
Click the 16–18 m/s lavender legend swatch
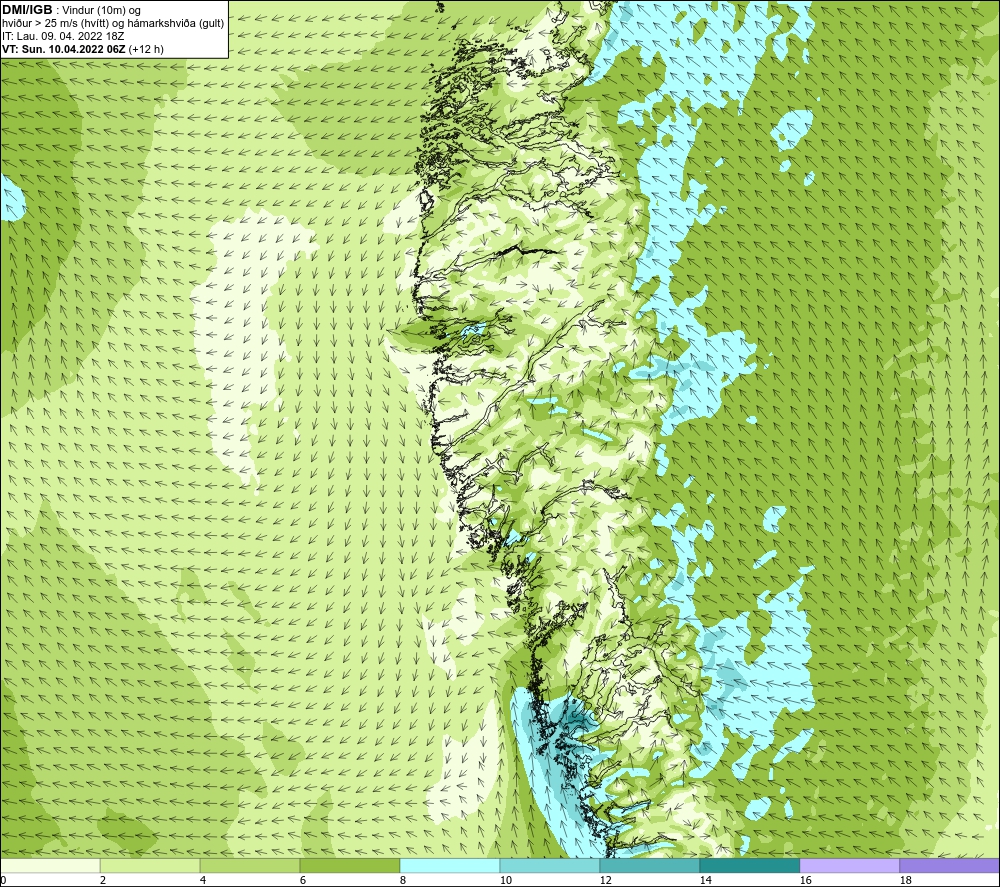(x=849, y=865)
